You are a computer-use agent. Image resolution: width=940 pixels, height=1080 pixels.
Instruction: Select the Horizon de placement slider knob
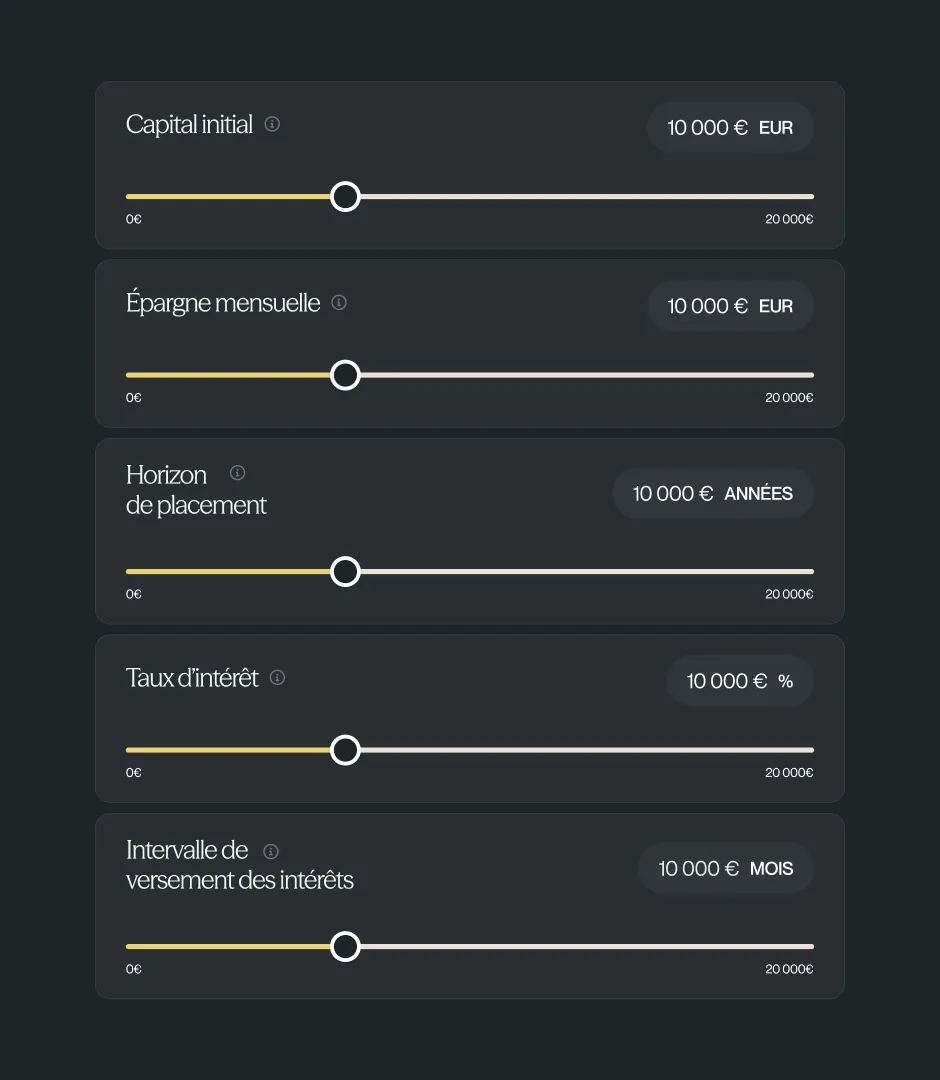pos(345,572)
